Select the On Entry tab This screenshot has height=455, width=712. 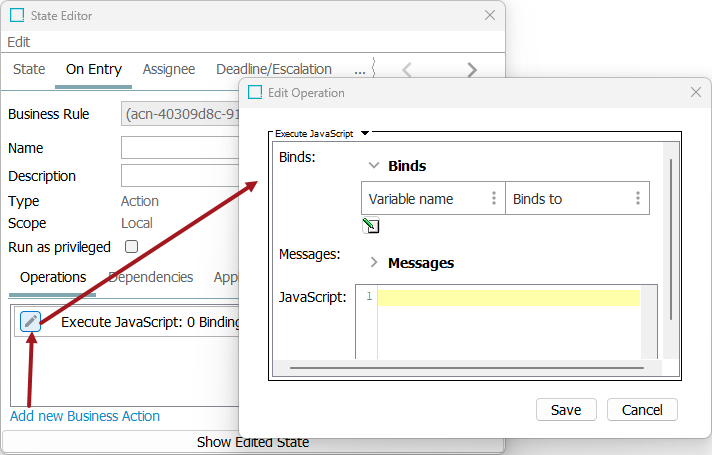coord(94,69)
